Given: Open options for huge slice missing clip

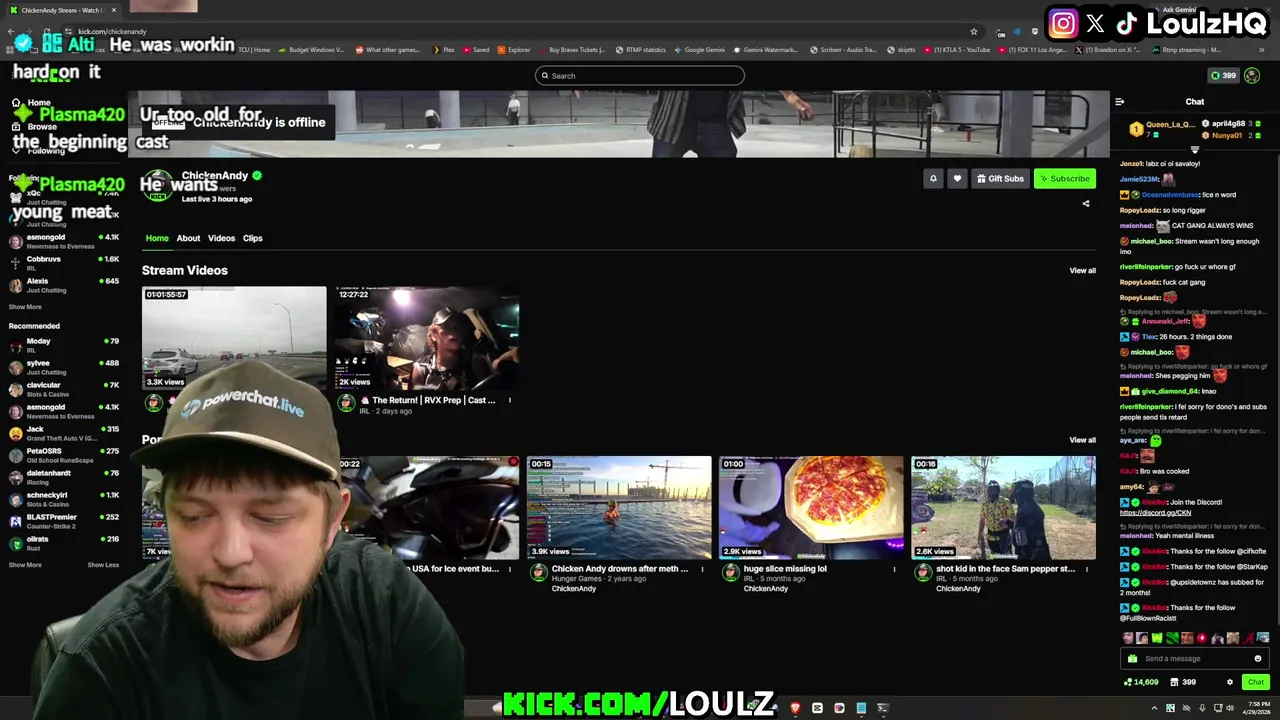Looking at the screenshot, I should tap(894, 569).
